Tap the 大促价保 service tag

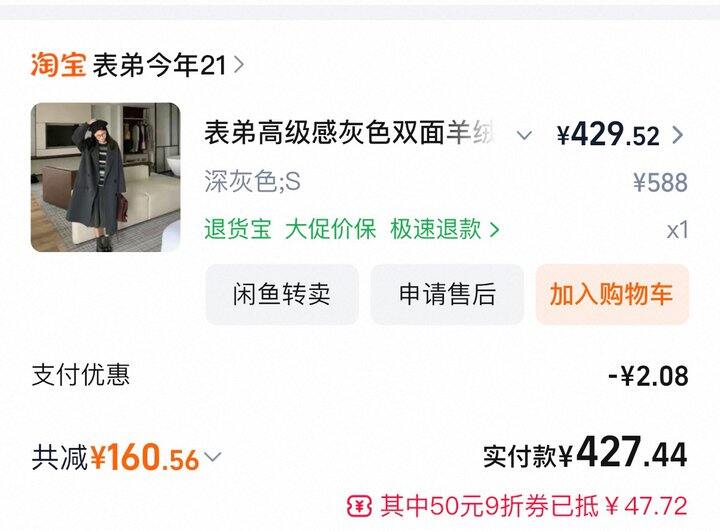click(331, 229)
